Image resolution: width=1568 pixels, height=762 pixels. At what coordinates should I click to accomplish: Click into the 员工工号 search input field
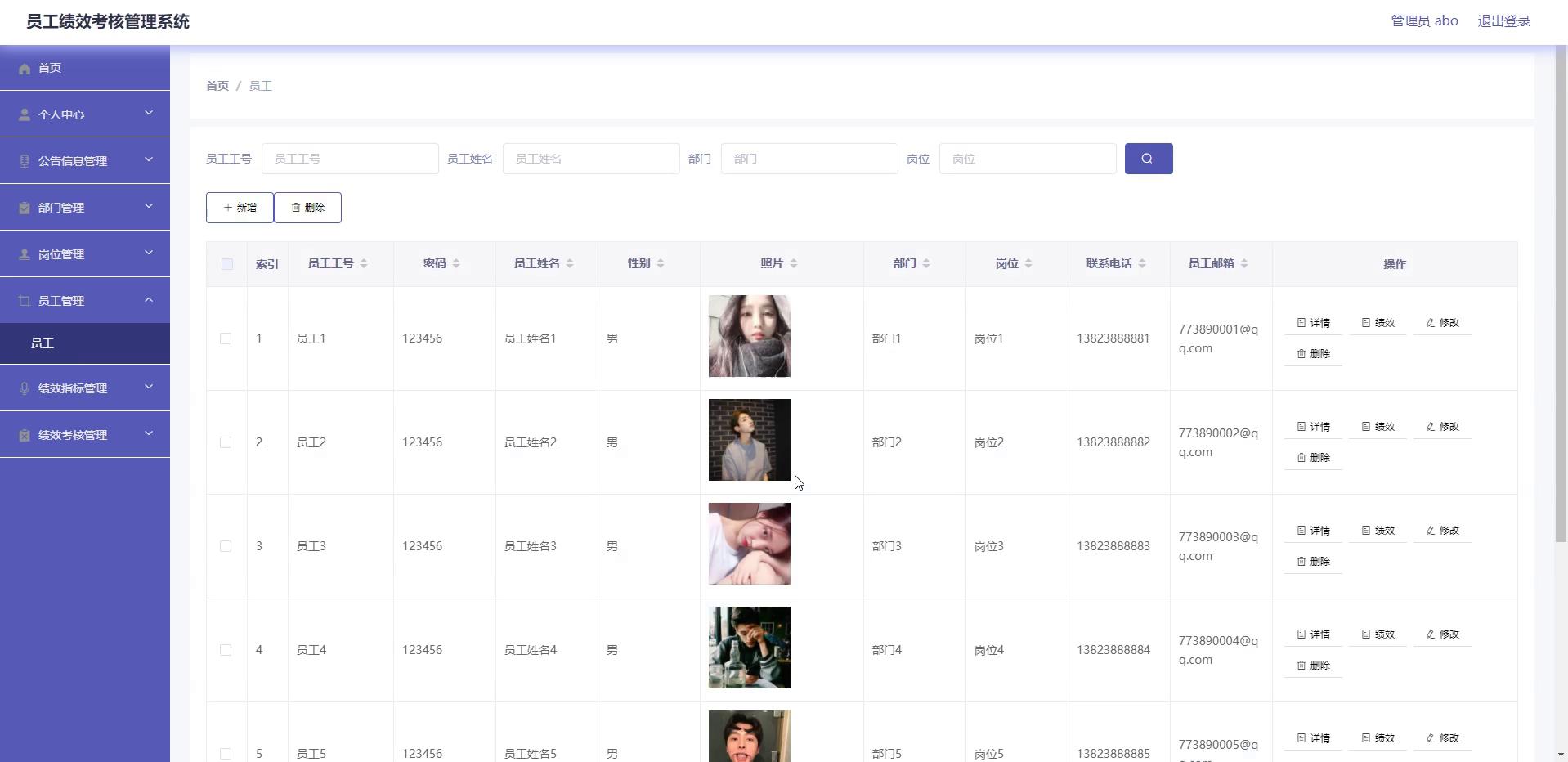[350, 159]
